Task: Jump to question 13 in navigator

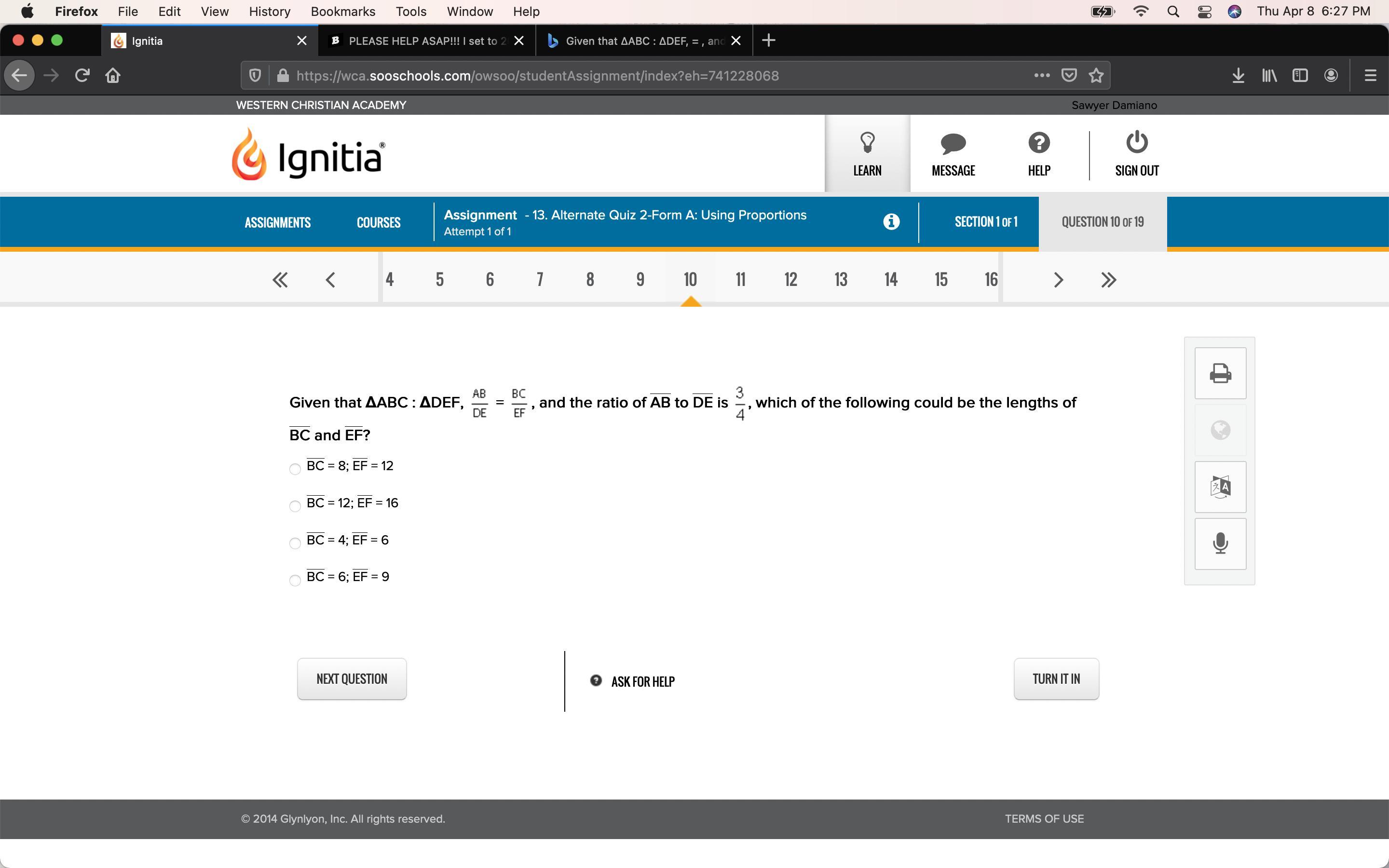Action: (840, 280)
